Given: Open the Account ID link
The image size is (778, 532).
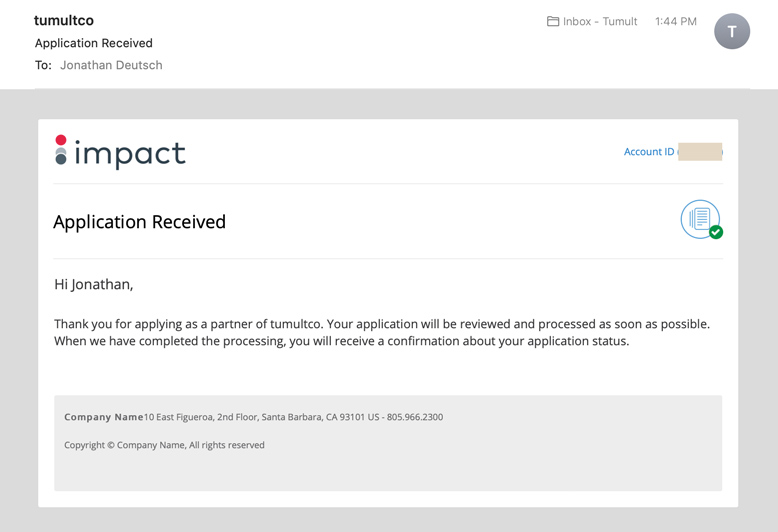Looking at the screenshot, I should (x=648, y=152).
